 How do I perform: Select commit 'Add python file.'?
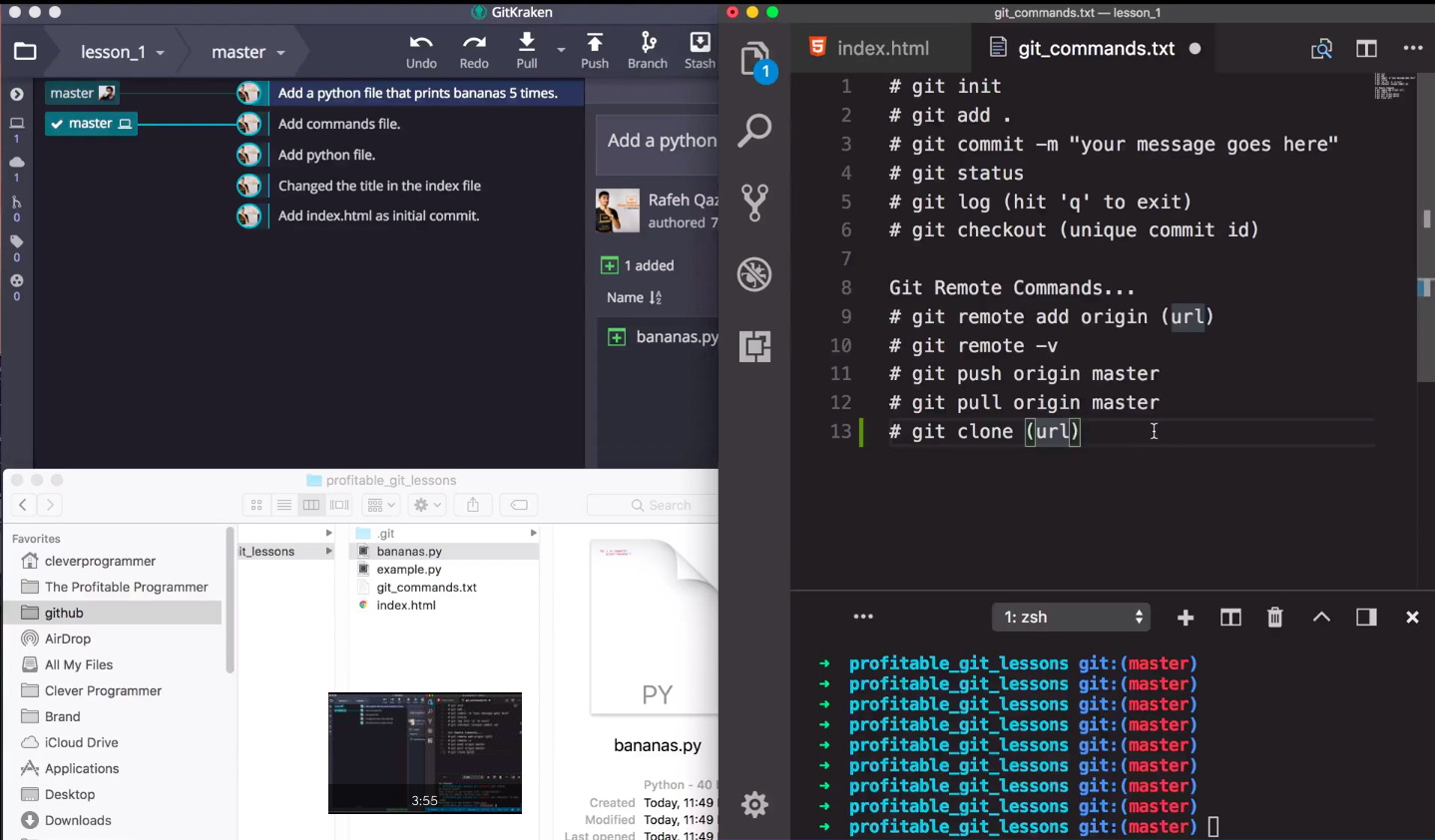tap(326, 155)
